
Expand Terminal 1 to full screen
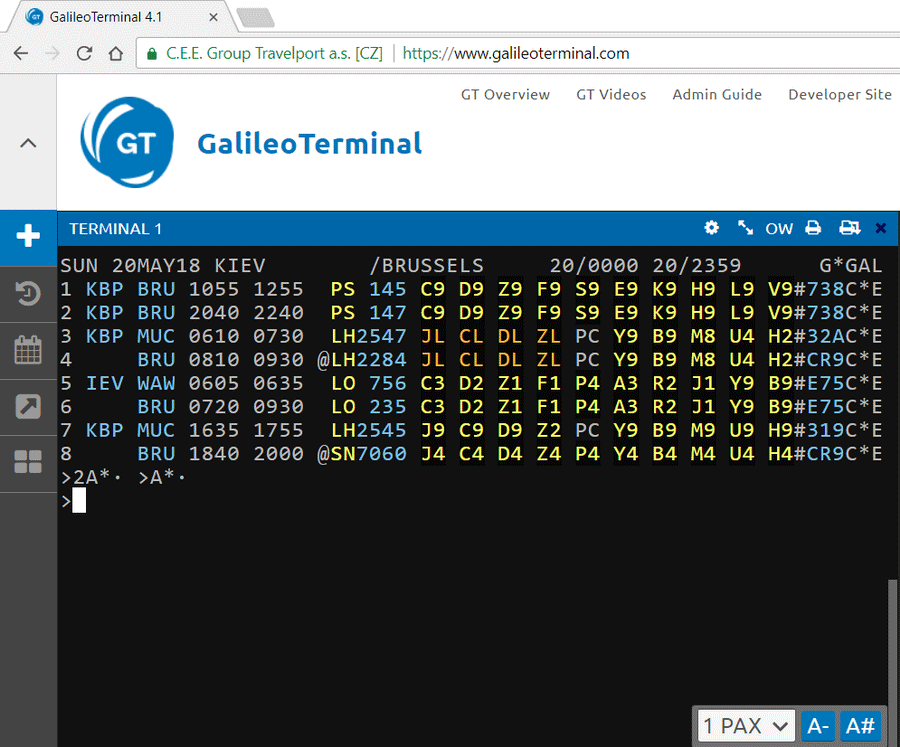point(745,228)
